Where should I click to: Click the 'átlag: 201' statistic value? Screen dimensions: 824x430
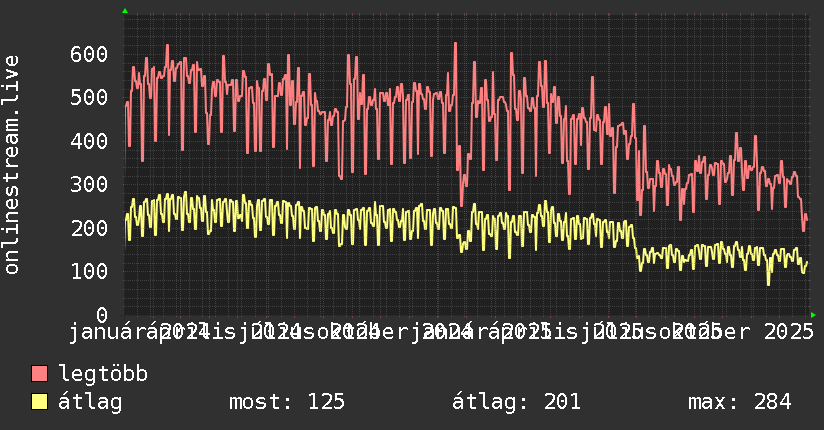(516, 402)
